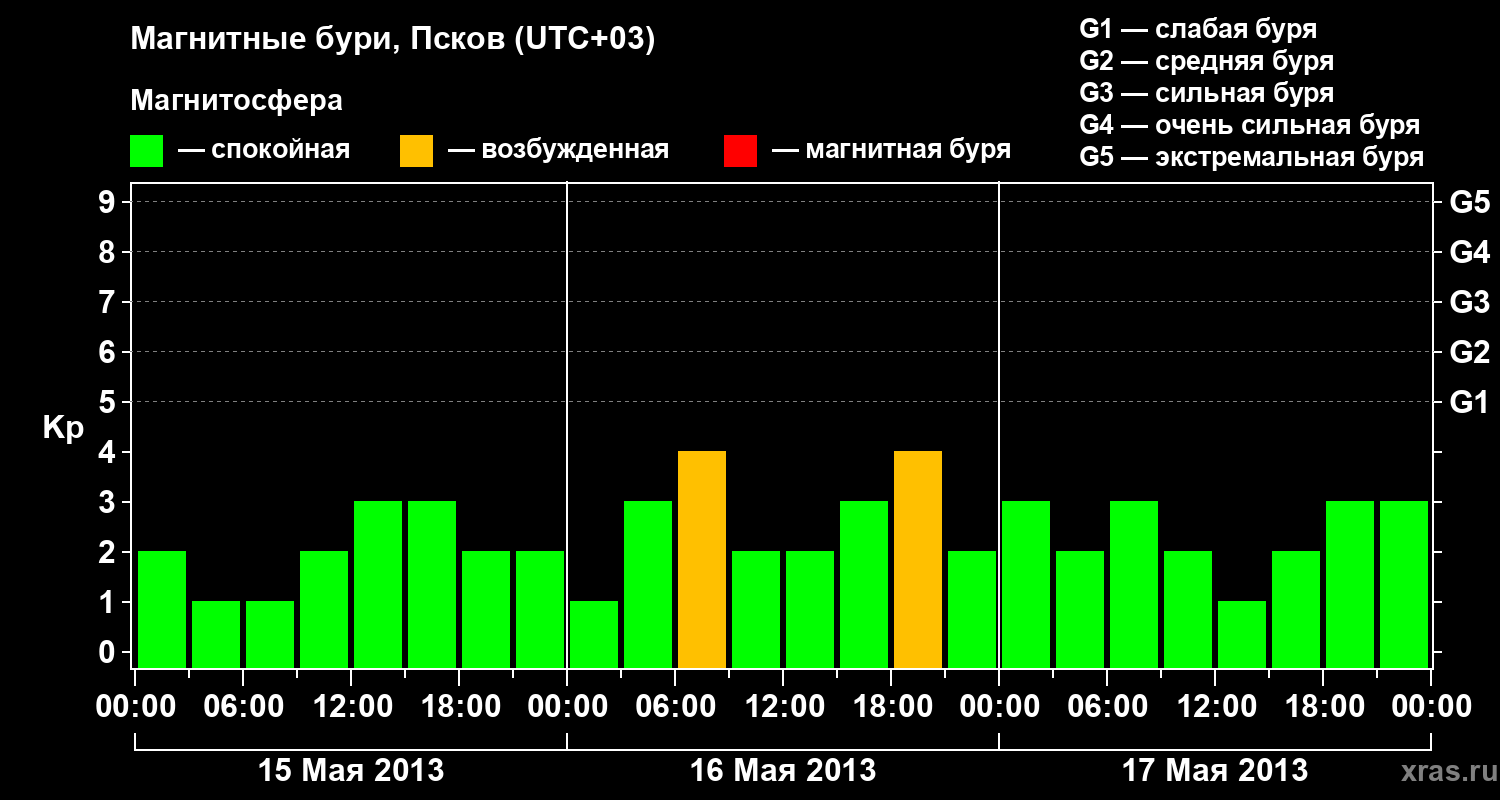Click the orange 'возбужденная' legend swatch
1500x800 pixels.
[417, 151]
